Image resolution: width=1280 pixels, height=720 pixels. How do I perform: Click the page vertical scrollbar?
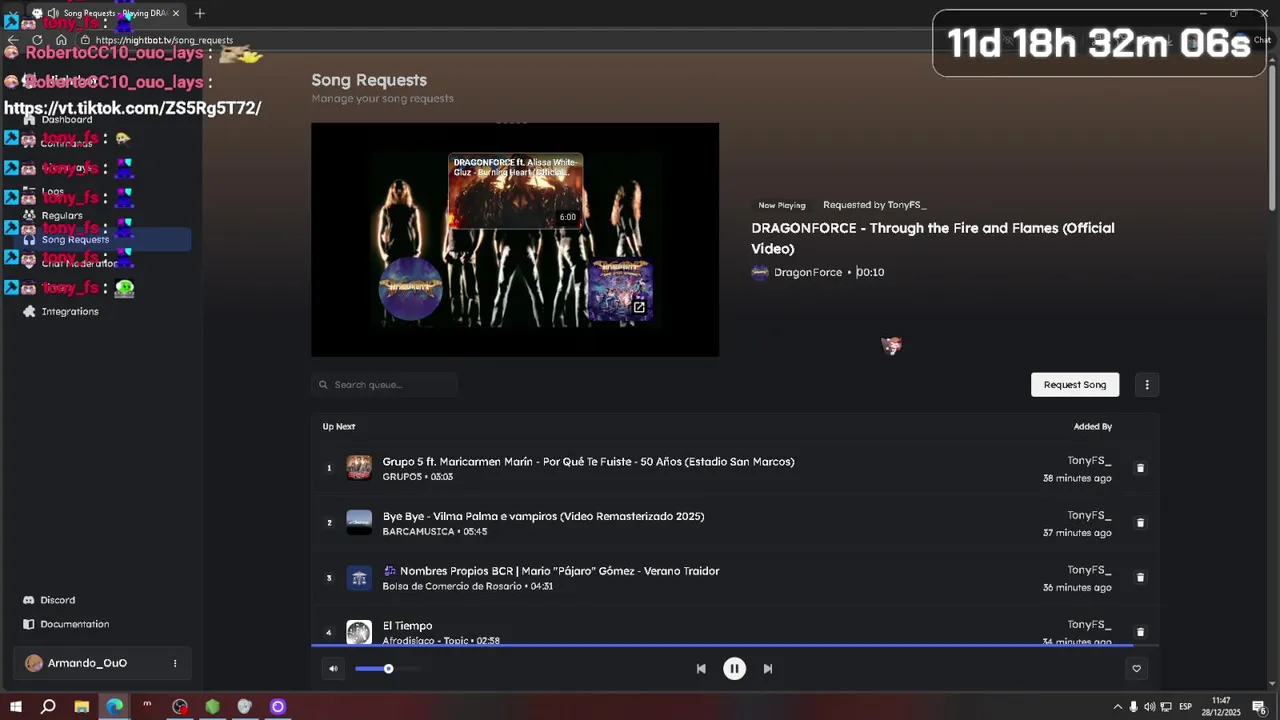1273,140
